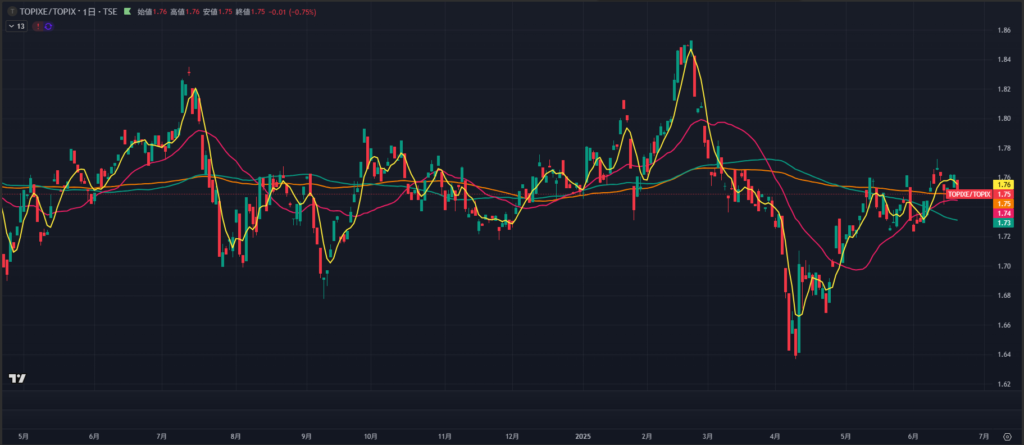Click the 1.70 price axis label
The image size is (1024, 445).
[x=1004, y=266]
